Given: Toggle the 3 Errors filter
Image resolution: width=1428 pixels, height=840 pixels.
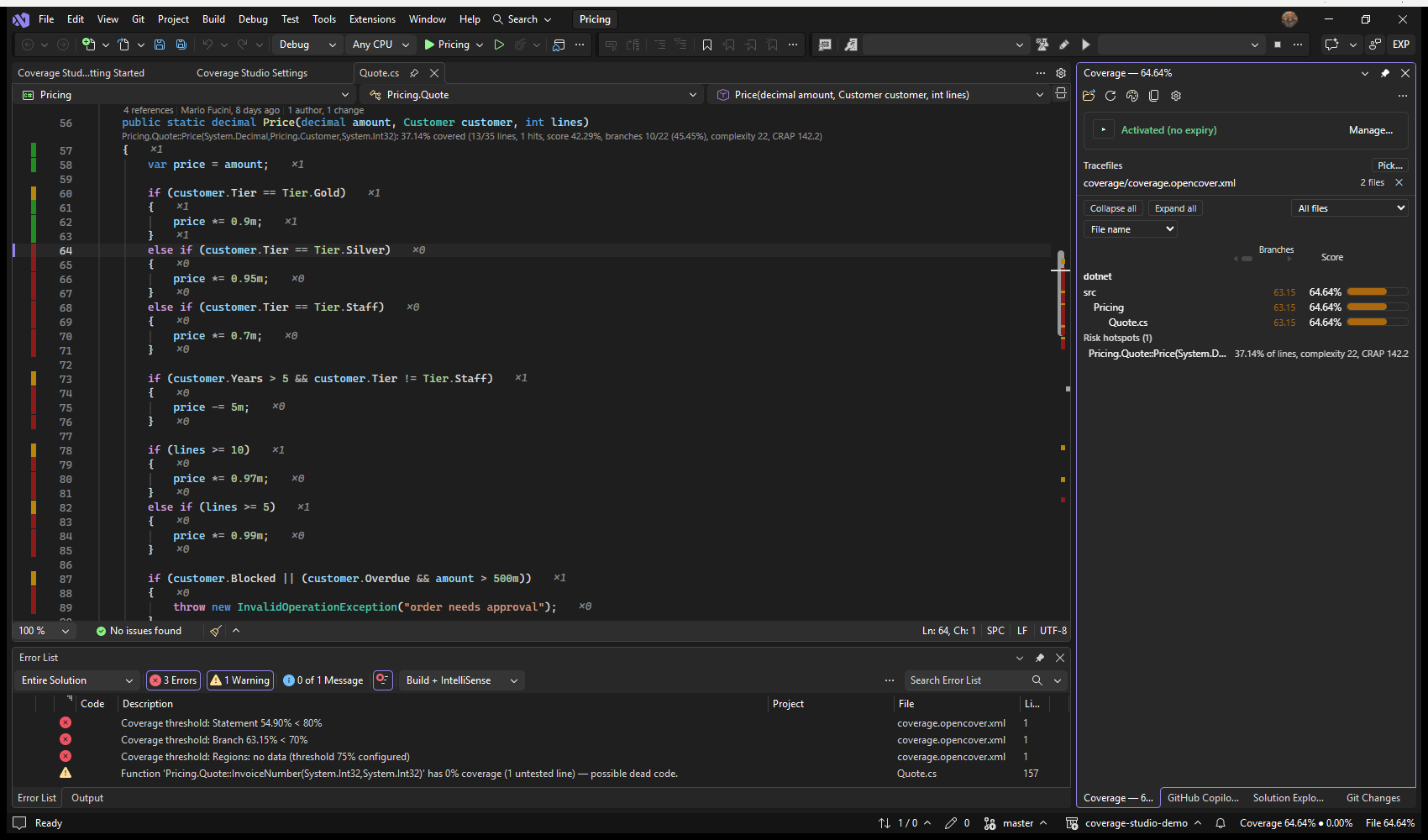Looking at the screenshot, I should pyautogui.click(x=173, y=680).
